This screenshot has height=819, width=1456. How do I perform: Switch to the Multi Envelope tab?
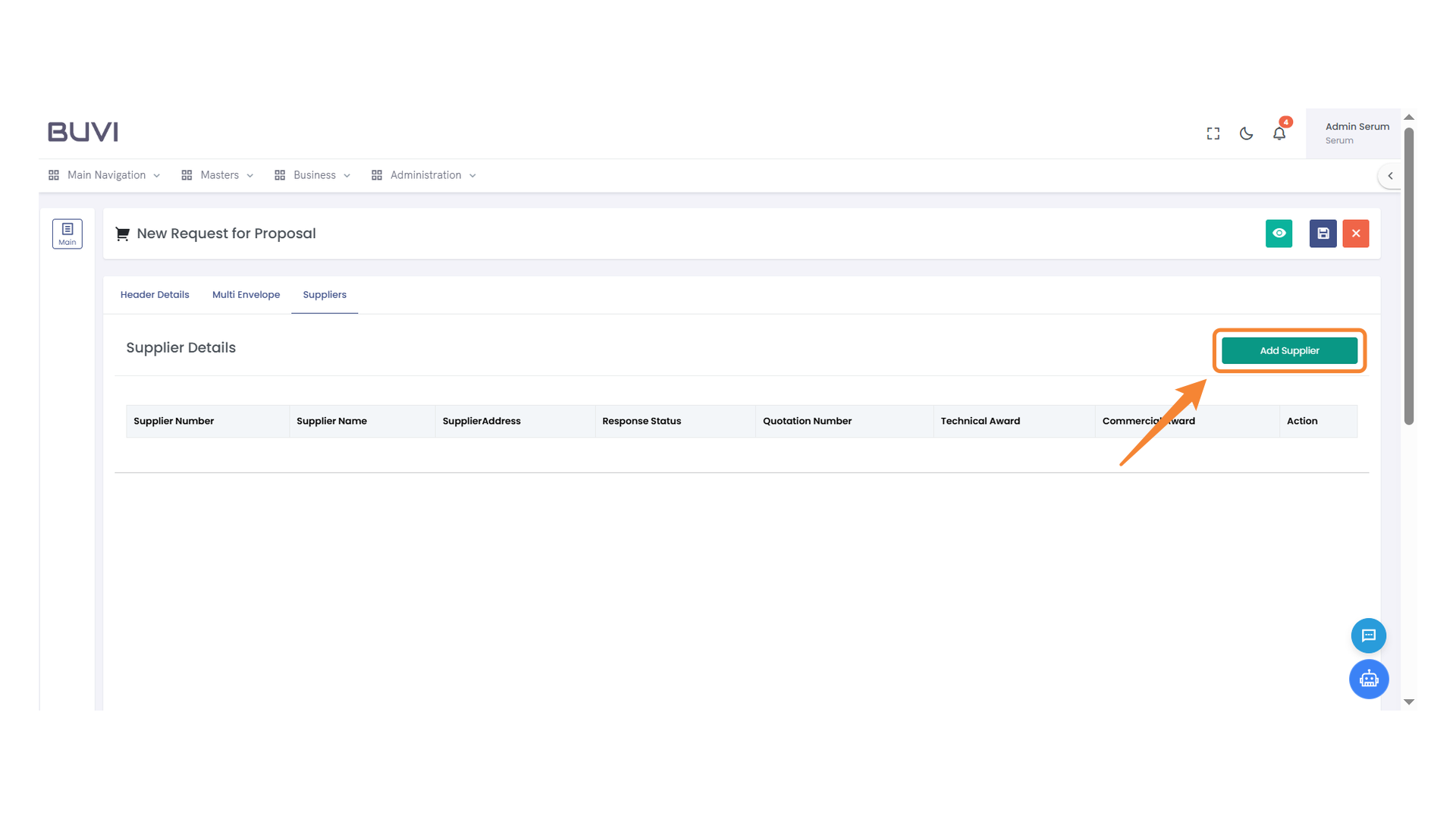246,295
